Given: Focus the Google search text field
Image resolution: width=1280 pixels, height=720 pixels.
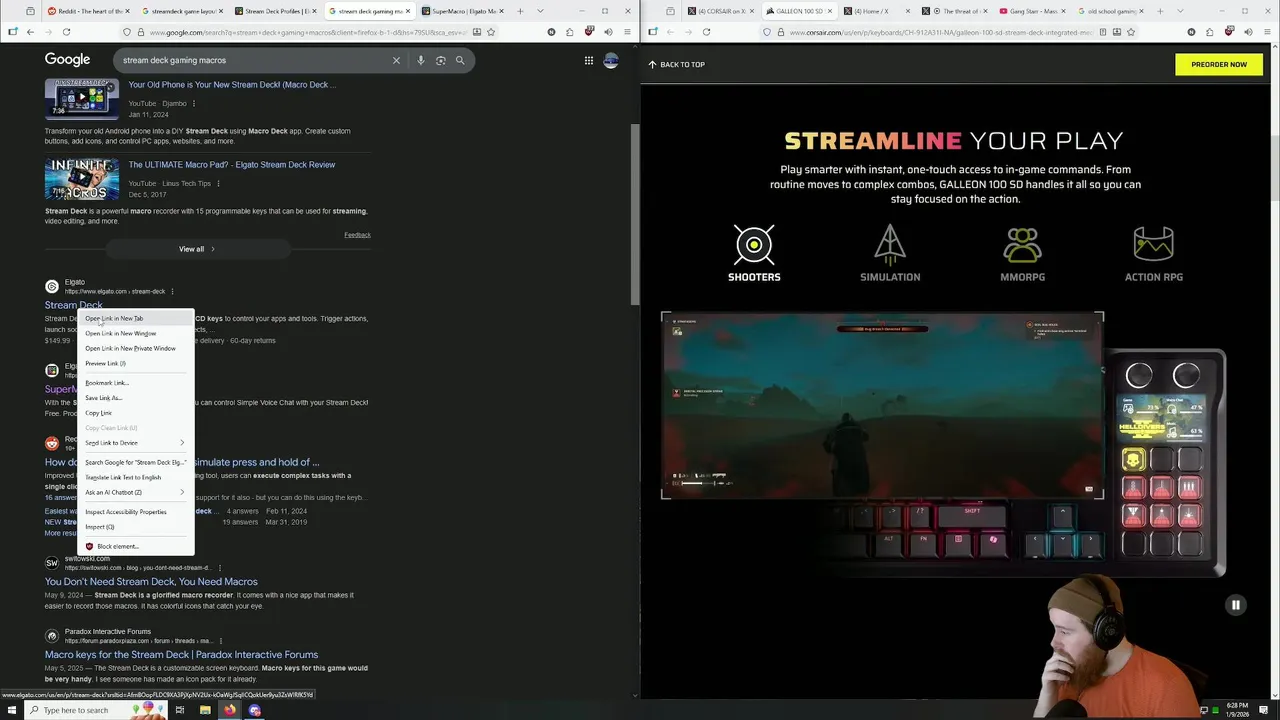Looking at the screenshot, I should pyautogui.click(x=250, y=60).
